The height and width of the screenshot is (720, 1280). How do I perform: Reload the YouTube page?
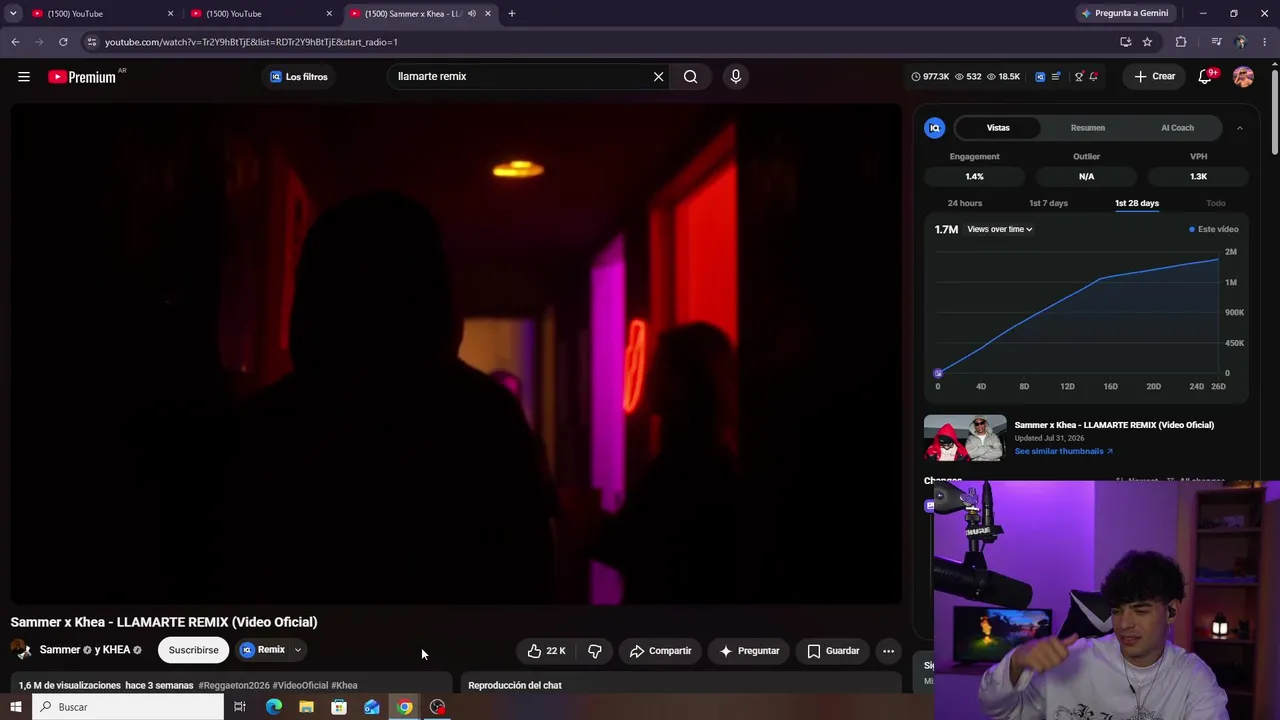pos(63,42)
